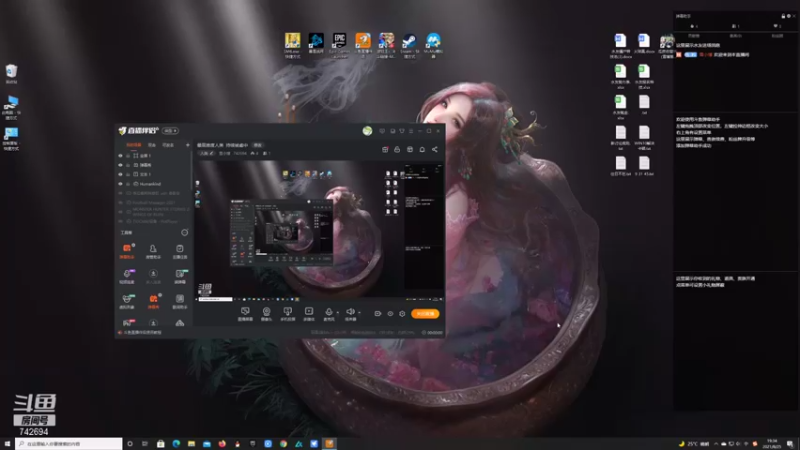
Task: Click the record video camera icon
Action: [378, 314]
